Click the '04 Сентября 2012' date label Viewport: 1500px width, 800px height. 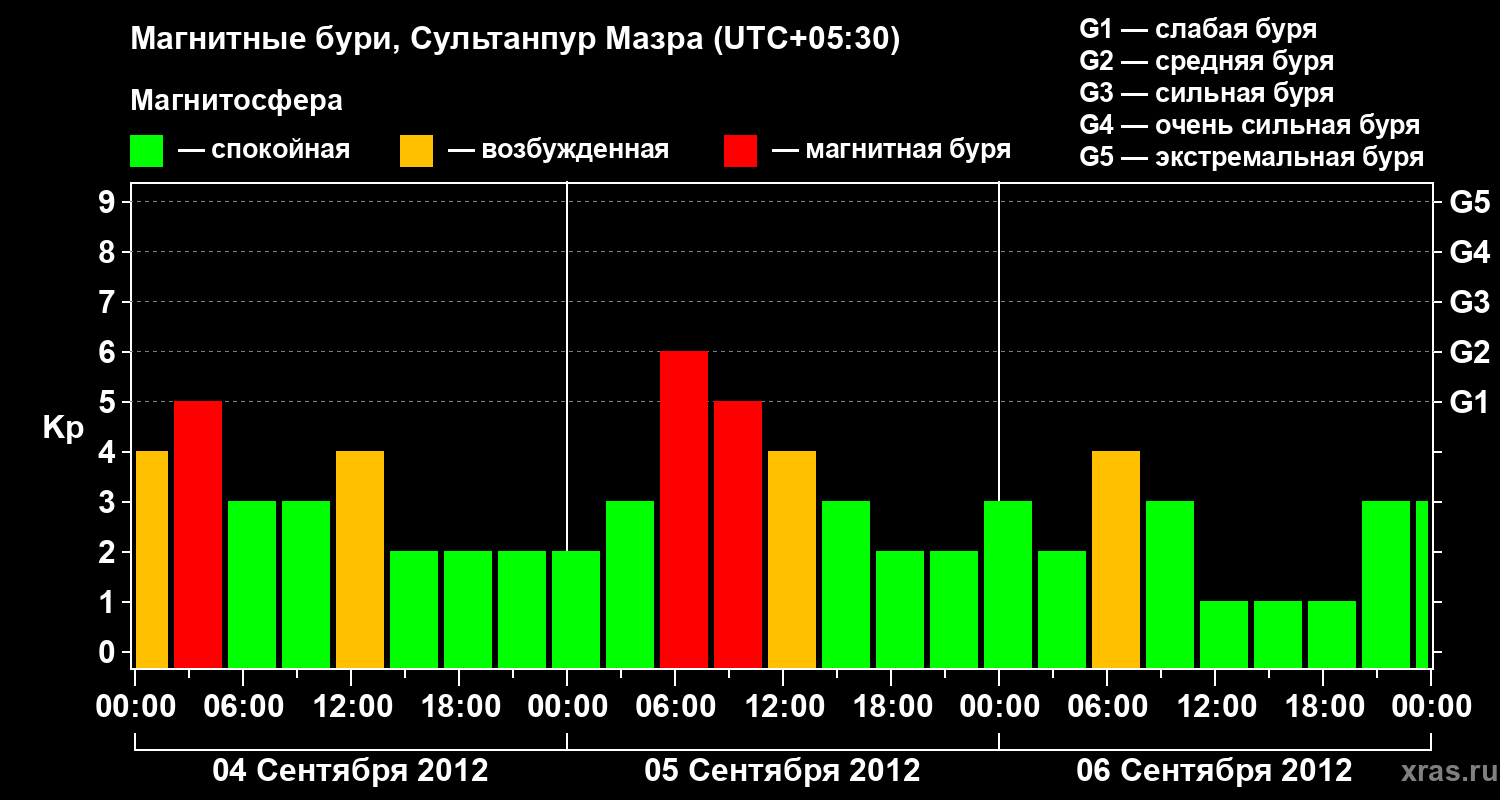point(351,771)
